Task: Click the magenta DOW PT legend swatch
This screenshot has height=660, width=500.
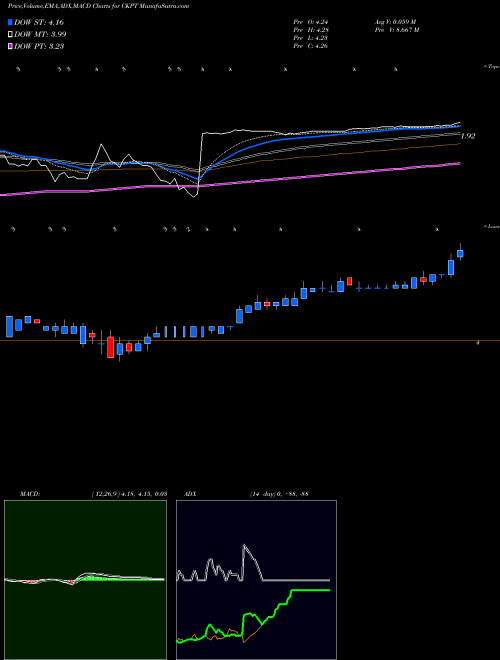Action: coord(10,46)
